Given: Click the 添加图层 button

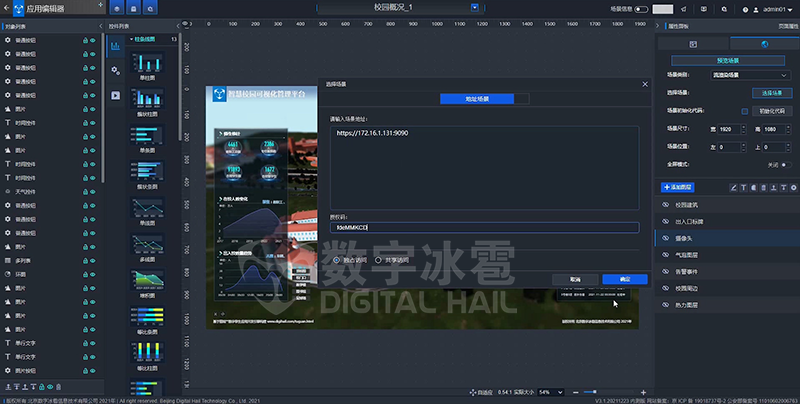Looking at the screenshot, I should 678,187.
